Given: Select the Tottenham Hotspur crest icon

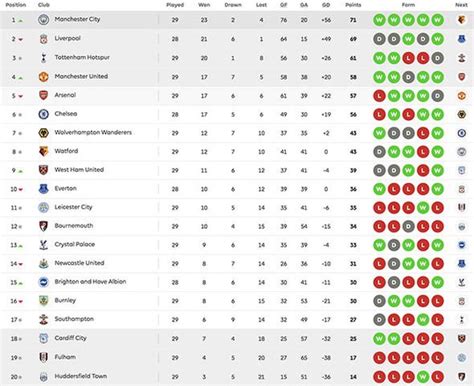Looking at the screenshot, I should click(43, 58).
